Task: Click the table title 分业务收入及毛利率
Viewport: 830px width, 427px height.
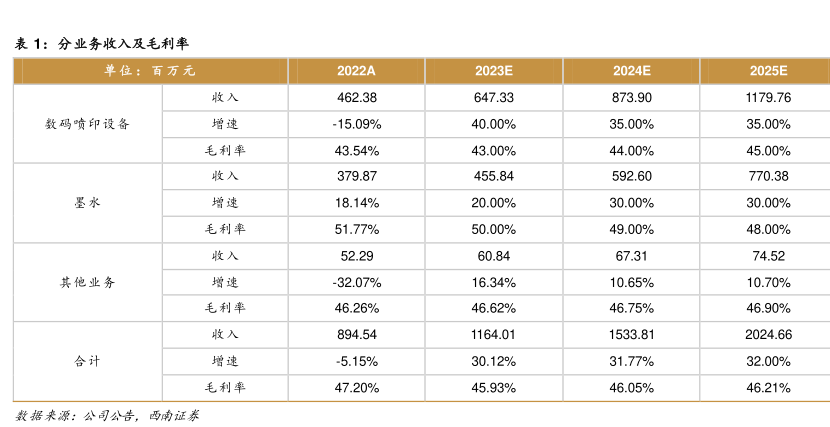Action: coord(122,43)
